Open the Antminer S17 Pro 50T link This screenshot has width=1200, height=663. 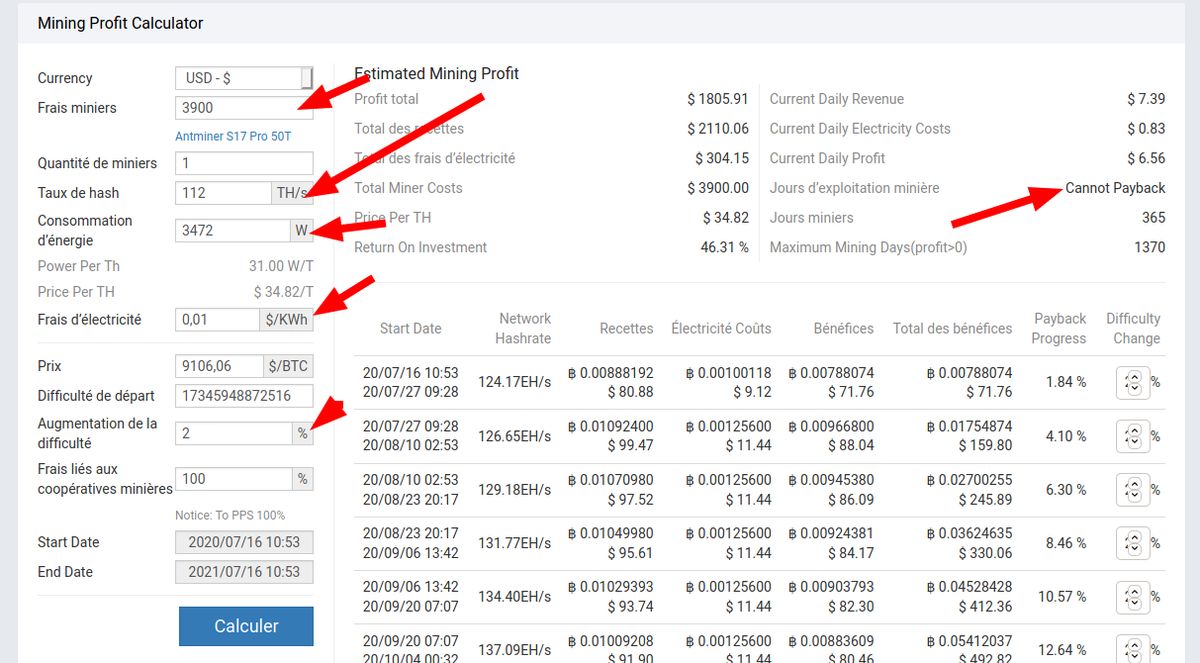point(233,136)
